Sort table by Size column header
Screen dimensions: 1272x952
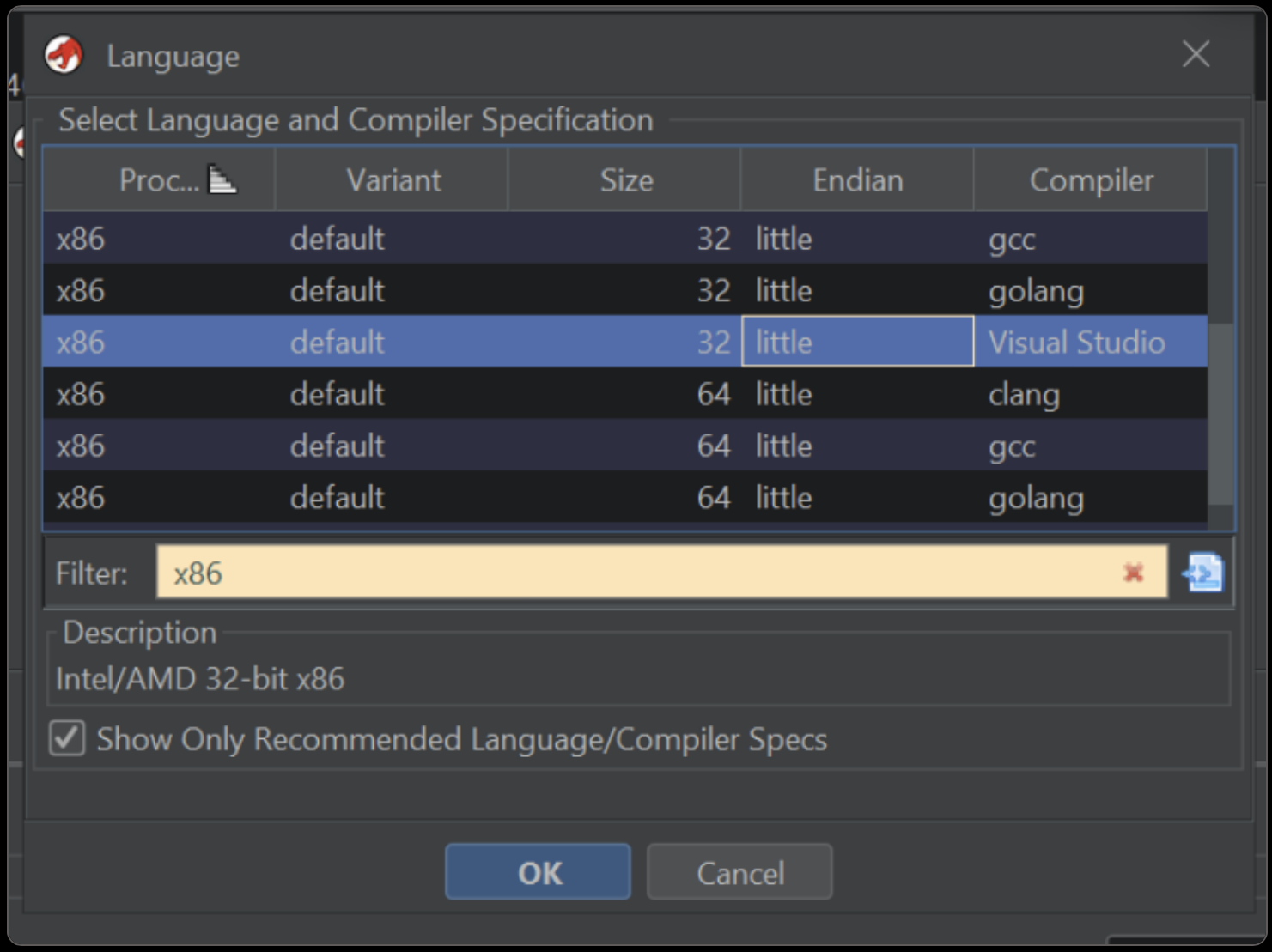[x=625, y=180]
